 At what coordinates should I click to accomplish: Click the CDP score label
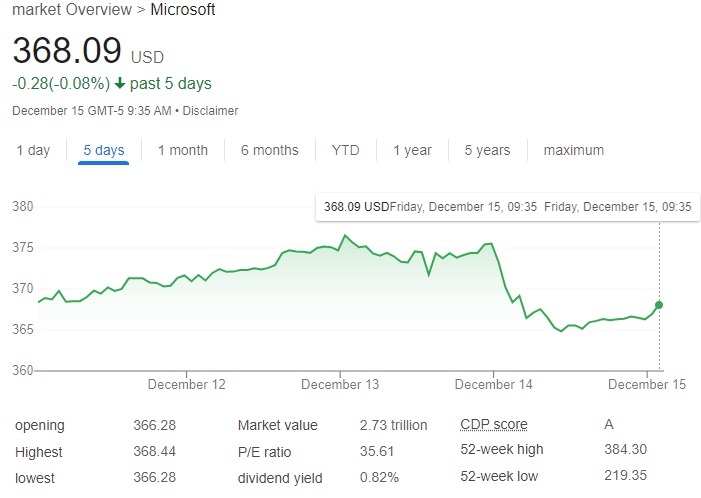(494, 424)
